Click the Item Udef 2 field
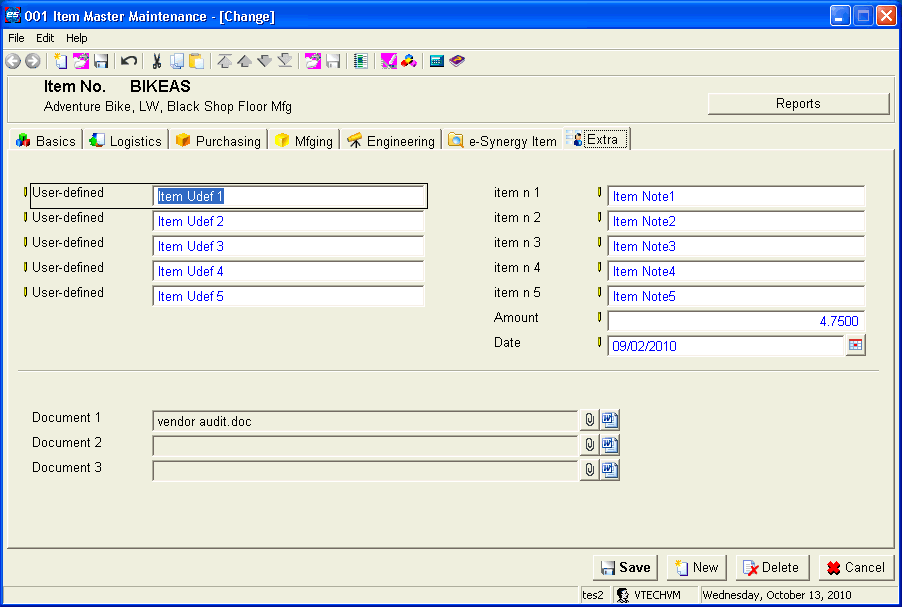Viewport: 902px width, 607px height. [x=289, y=221]
